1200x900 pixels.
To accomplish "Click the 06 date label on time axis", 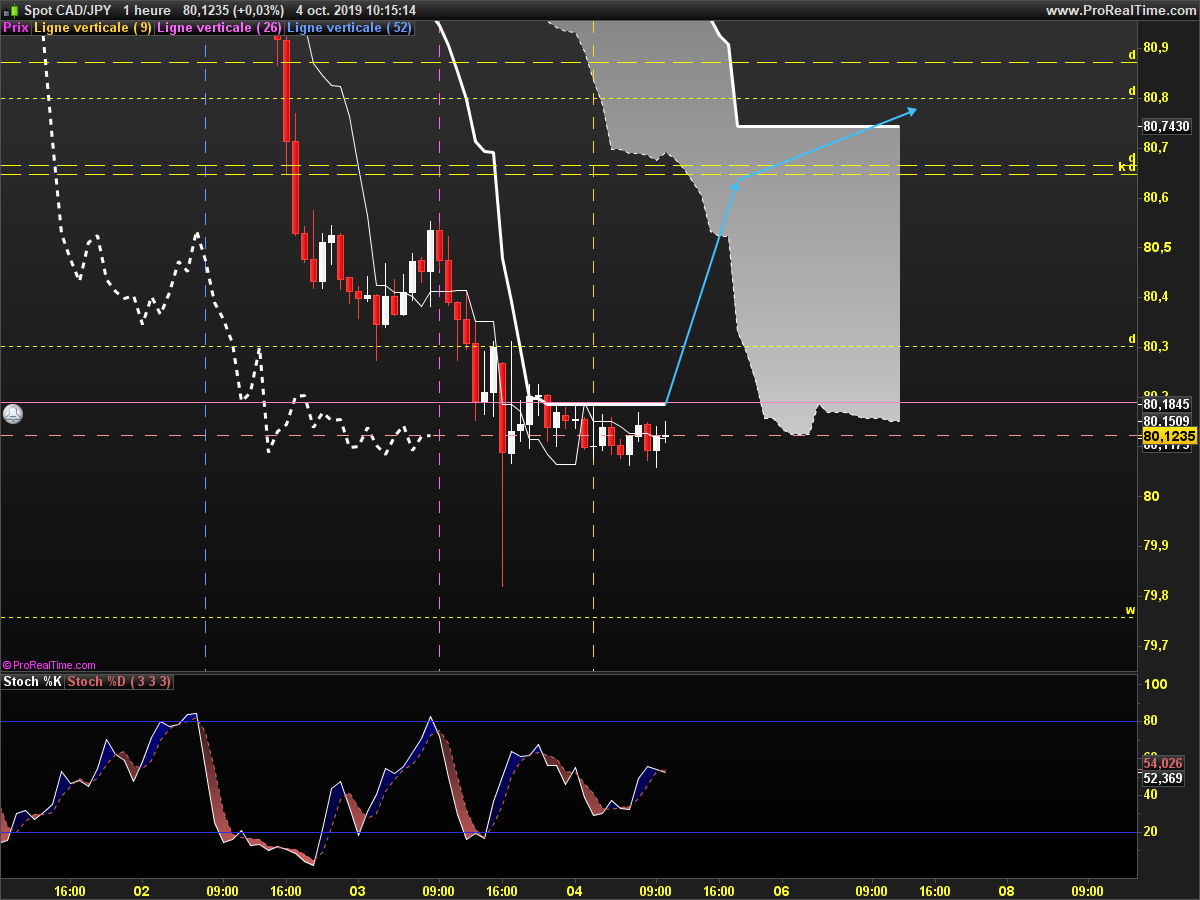I will coord(781,890).
